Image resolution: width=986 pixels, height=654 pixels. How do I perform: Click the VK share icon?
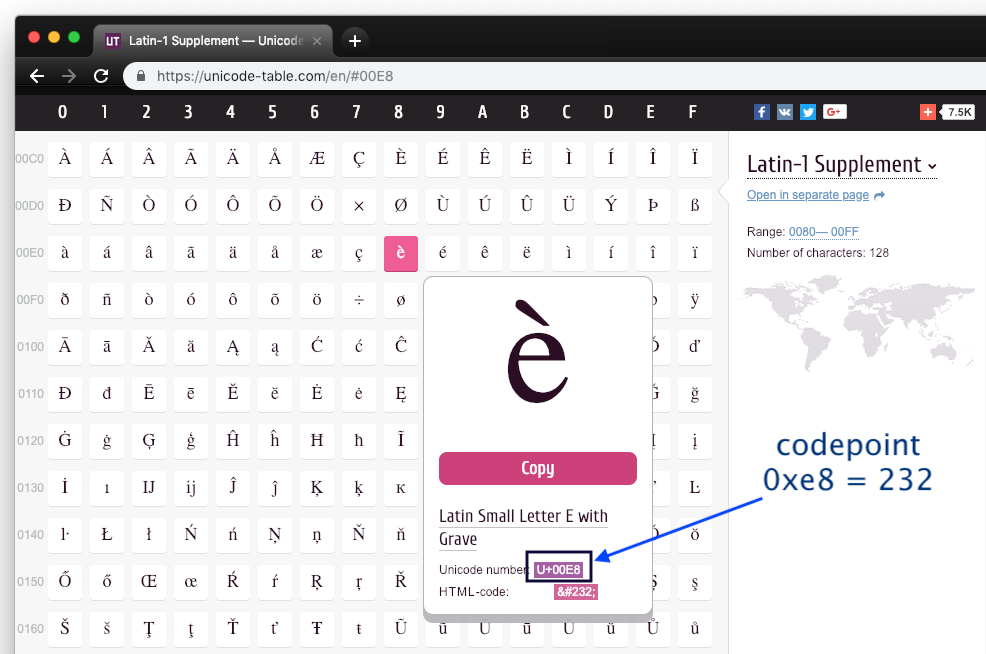785,112
